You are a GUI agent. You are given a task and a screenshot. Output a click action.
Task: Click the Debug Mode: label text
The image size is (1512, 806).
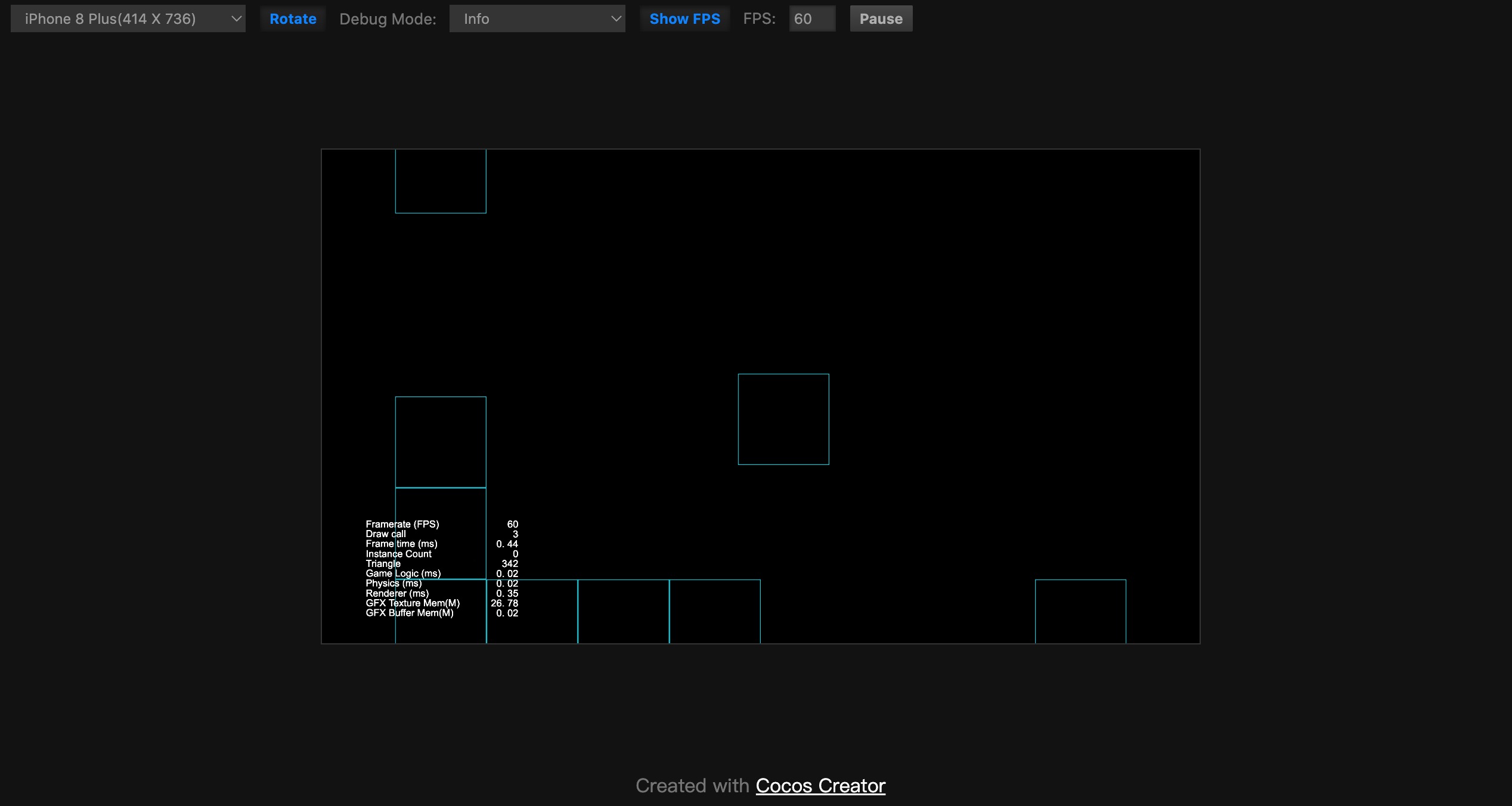point(388,19)
